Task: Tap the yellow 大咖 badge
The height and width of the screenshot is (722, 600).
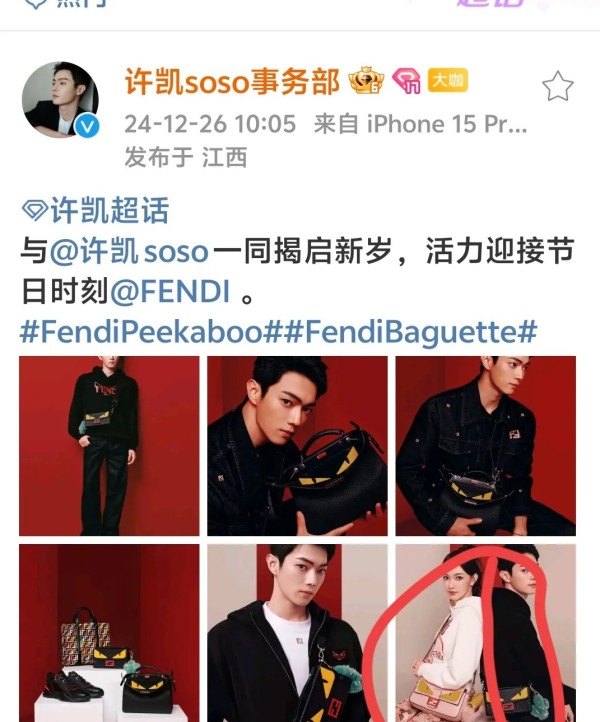Action: point(448,80)
